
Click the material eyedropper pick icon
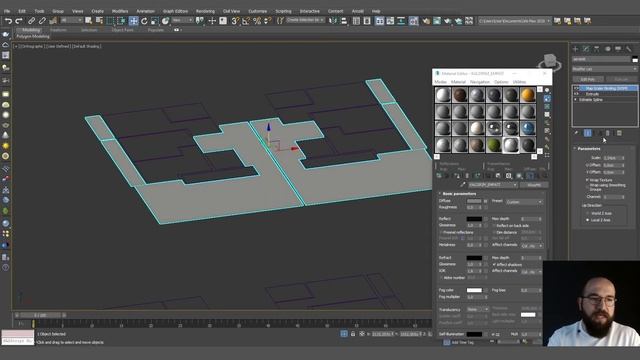coord(462,185)
